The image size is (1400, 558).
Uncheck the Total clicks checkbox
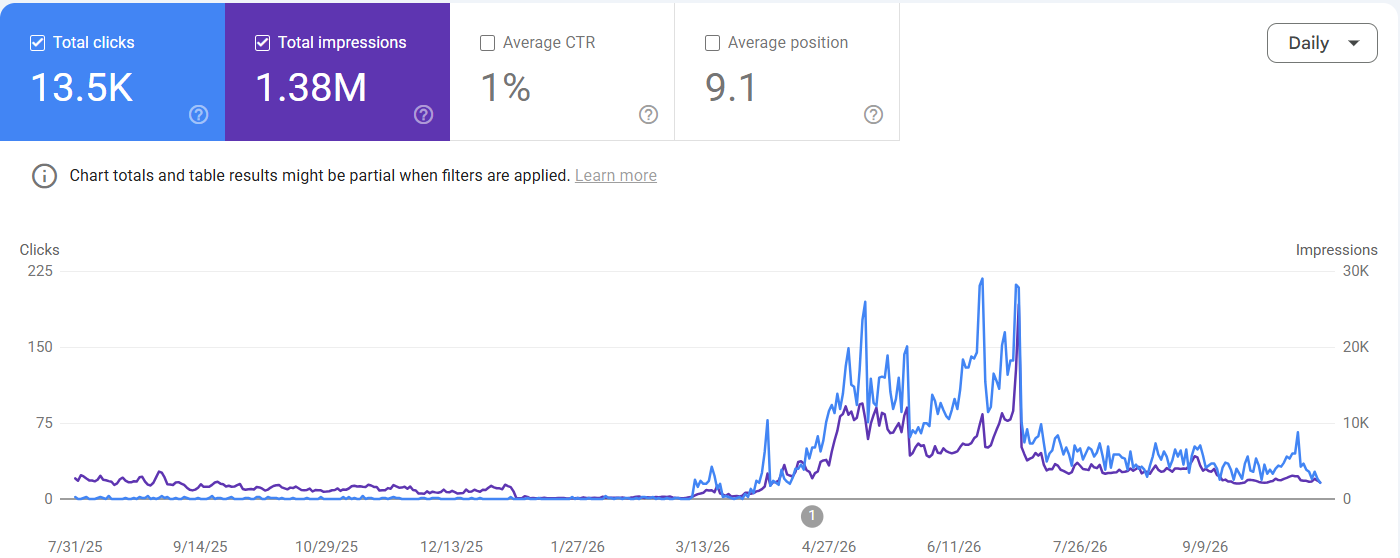[x=38, y=43]
